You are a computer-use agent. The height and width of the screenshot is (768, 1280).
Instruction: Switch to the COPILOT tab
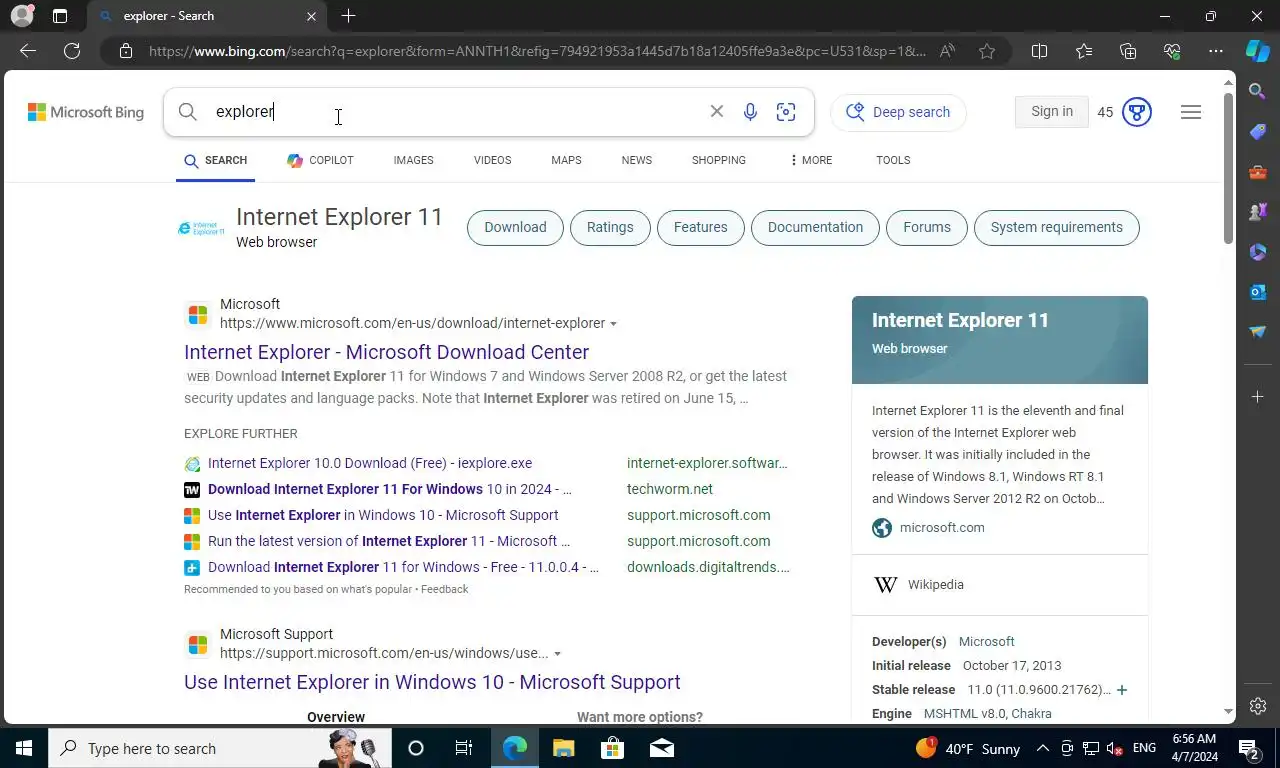point(320,160)
